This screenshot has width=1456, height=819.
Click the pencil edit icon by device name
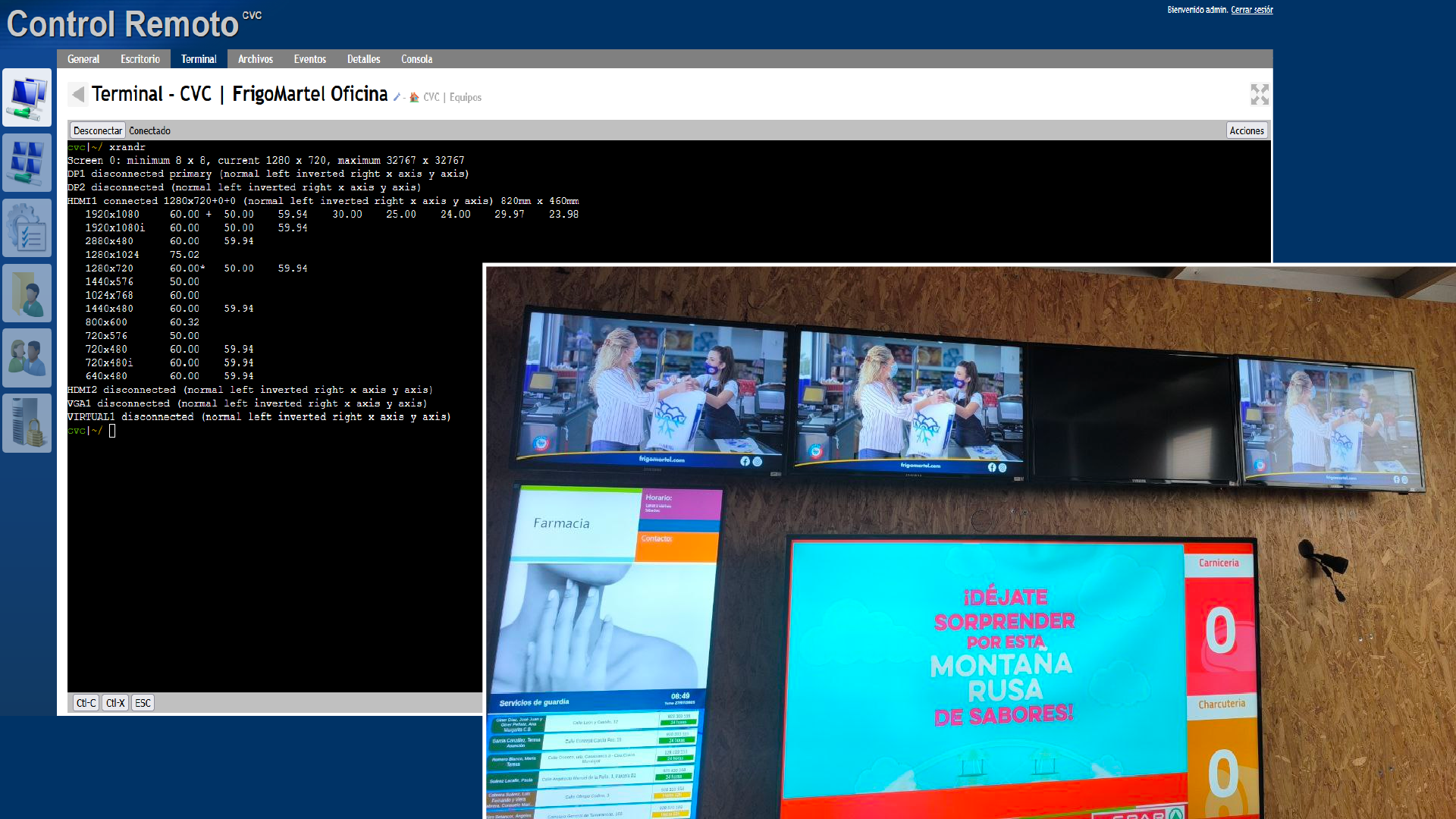tap(397, 98)
